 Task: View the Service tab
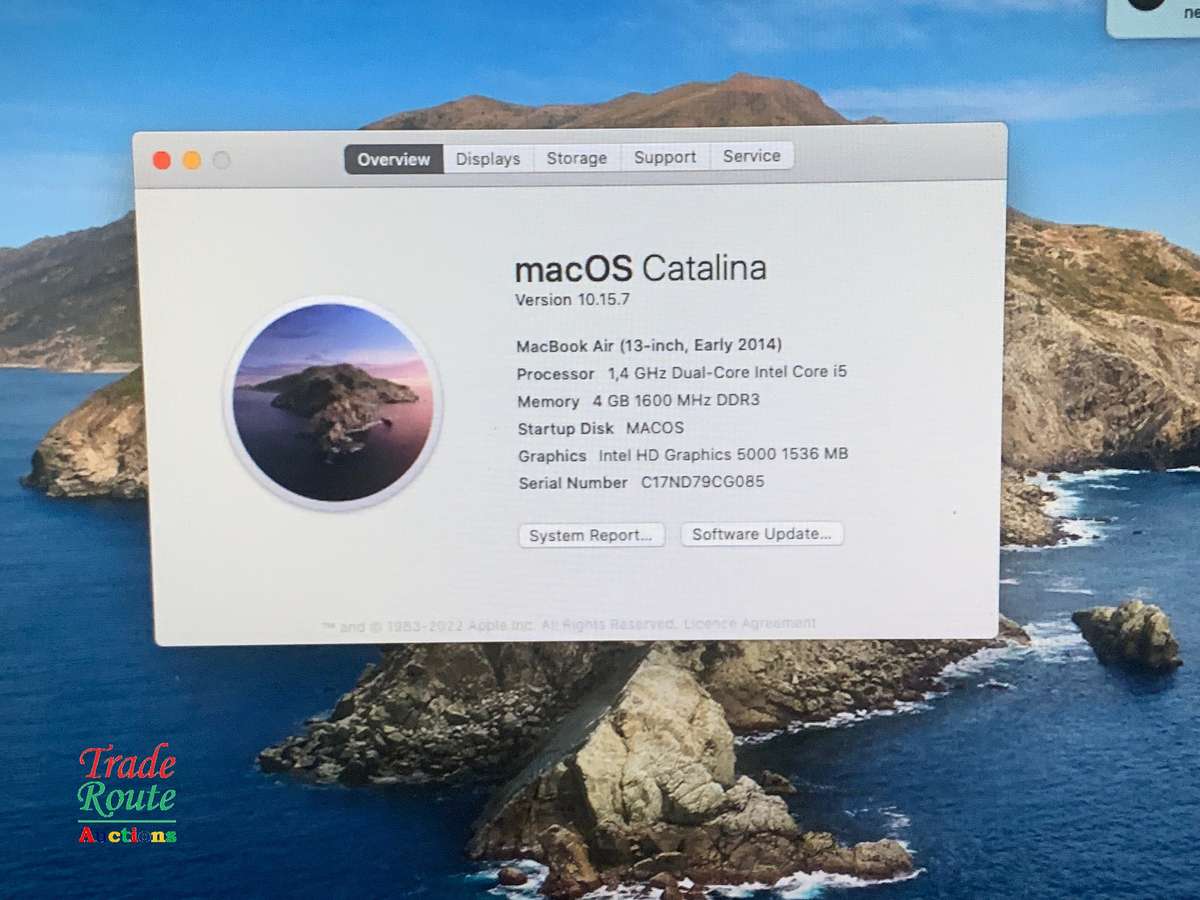(751, 156)
